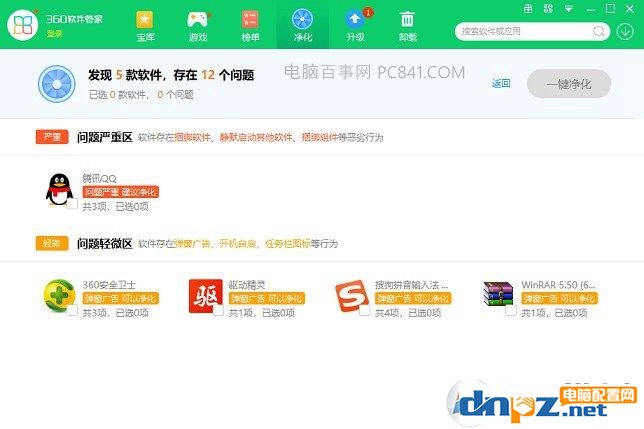Image resolution: width=644 pixels, height=429 pixels.
Task: Click the 腾讯QQ penguin icon
Action: [x=59, y=189]
